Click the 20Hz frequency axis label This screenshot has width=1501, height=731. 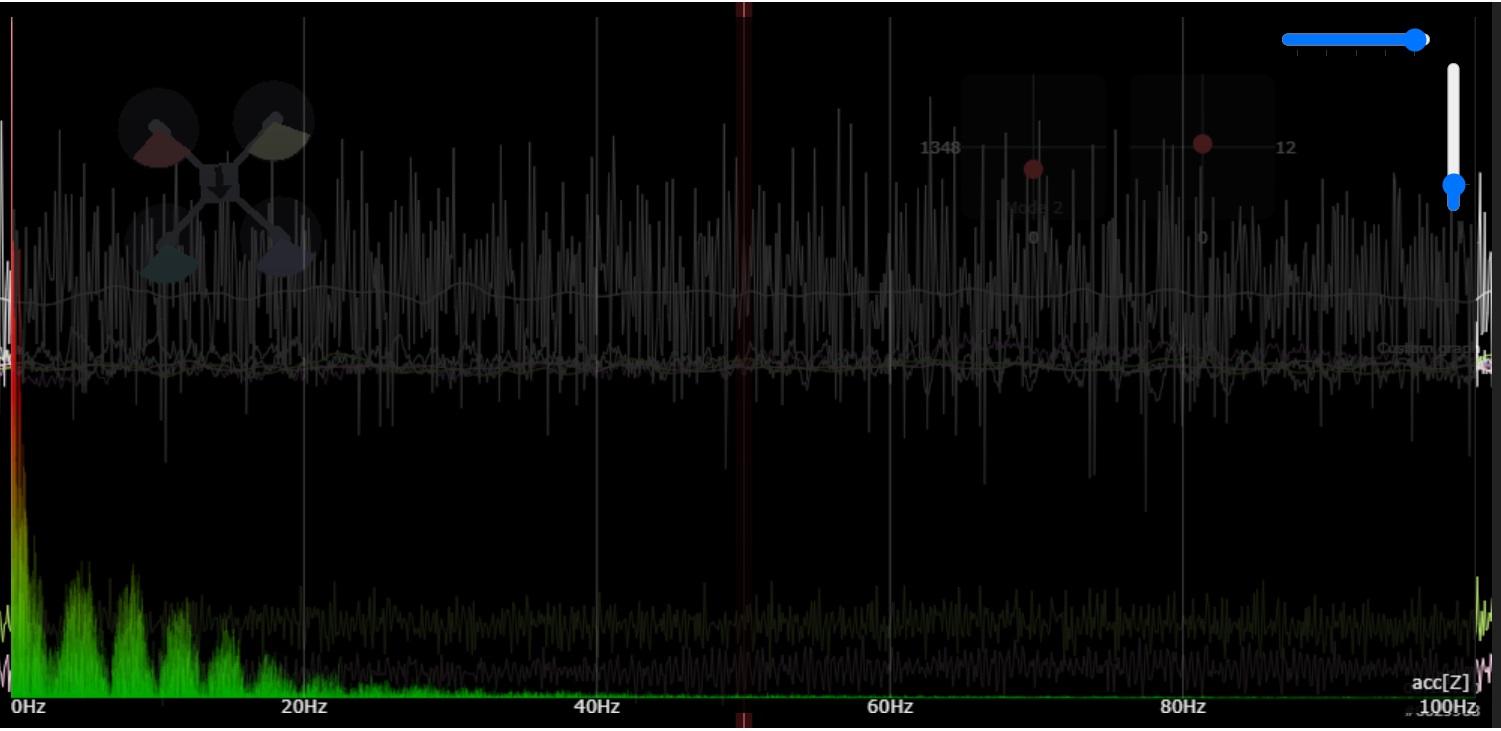pos(304,707)
